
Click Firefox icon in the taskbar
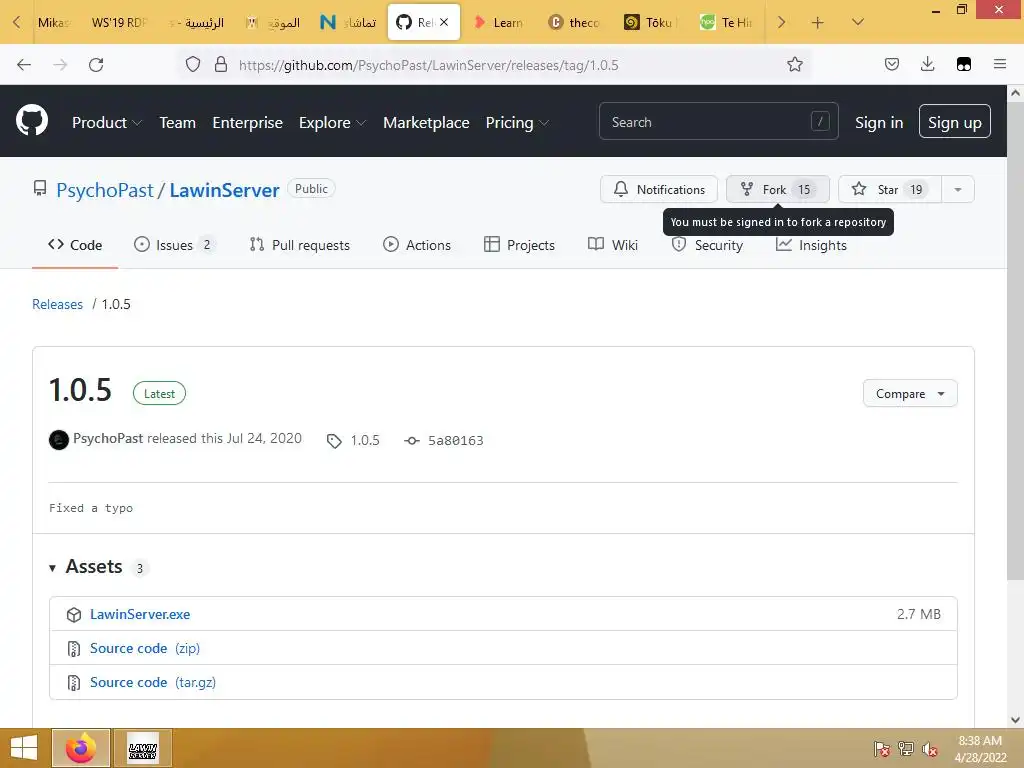tap(81, 748)
